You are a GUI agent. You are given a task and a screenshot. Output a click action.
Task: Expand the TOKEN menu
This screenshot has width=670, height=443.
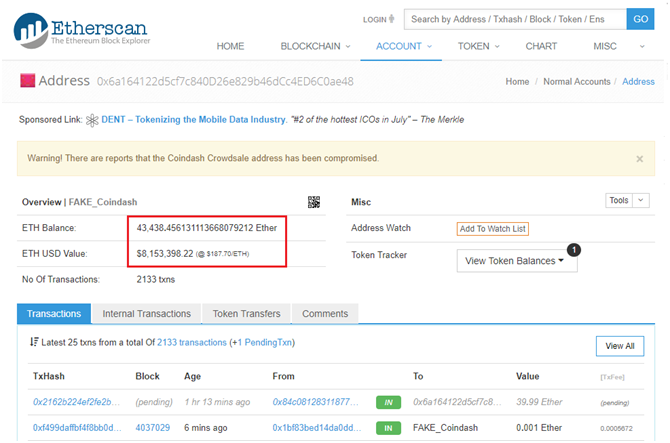(479, 46)
